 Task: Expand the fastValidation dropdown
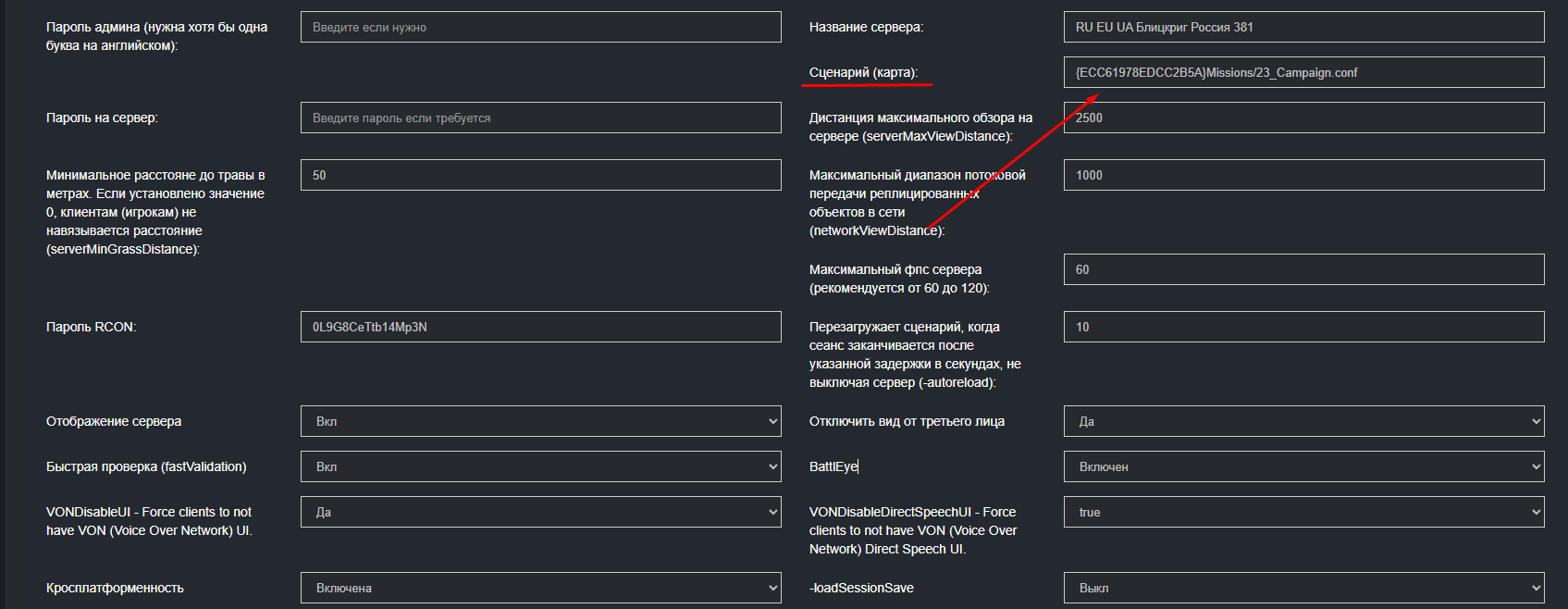pyautogui.click(x=540, y=466)
